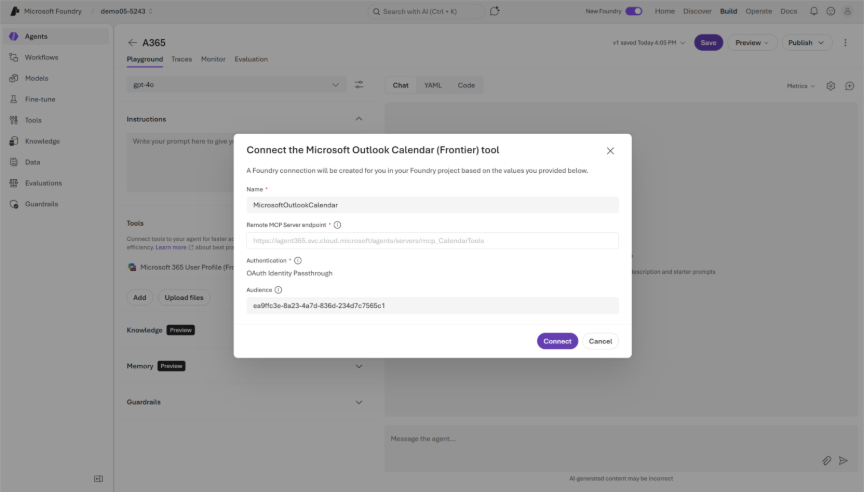
Task: Open the more options vertical dots
Action: (845, 42)
